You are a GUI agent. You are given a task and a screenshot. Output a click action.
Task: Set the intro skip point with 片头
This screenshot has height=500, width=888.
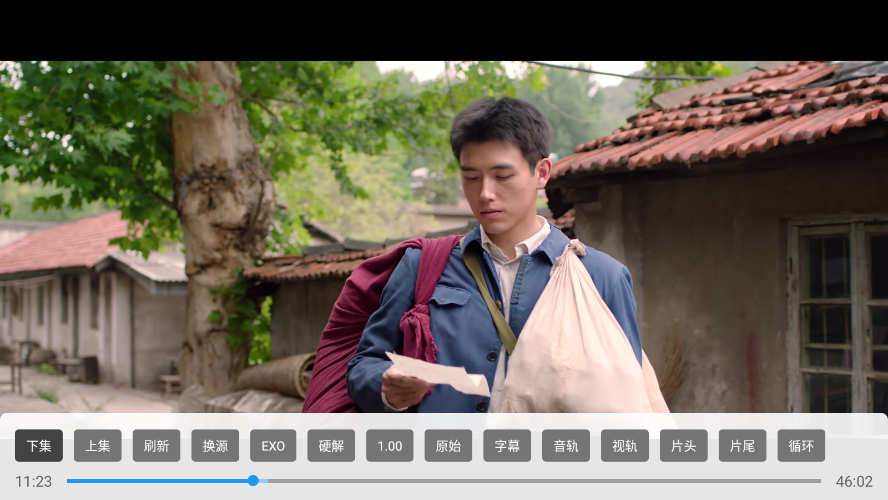[x=683, y=446]
